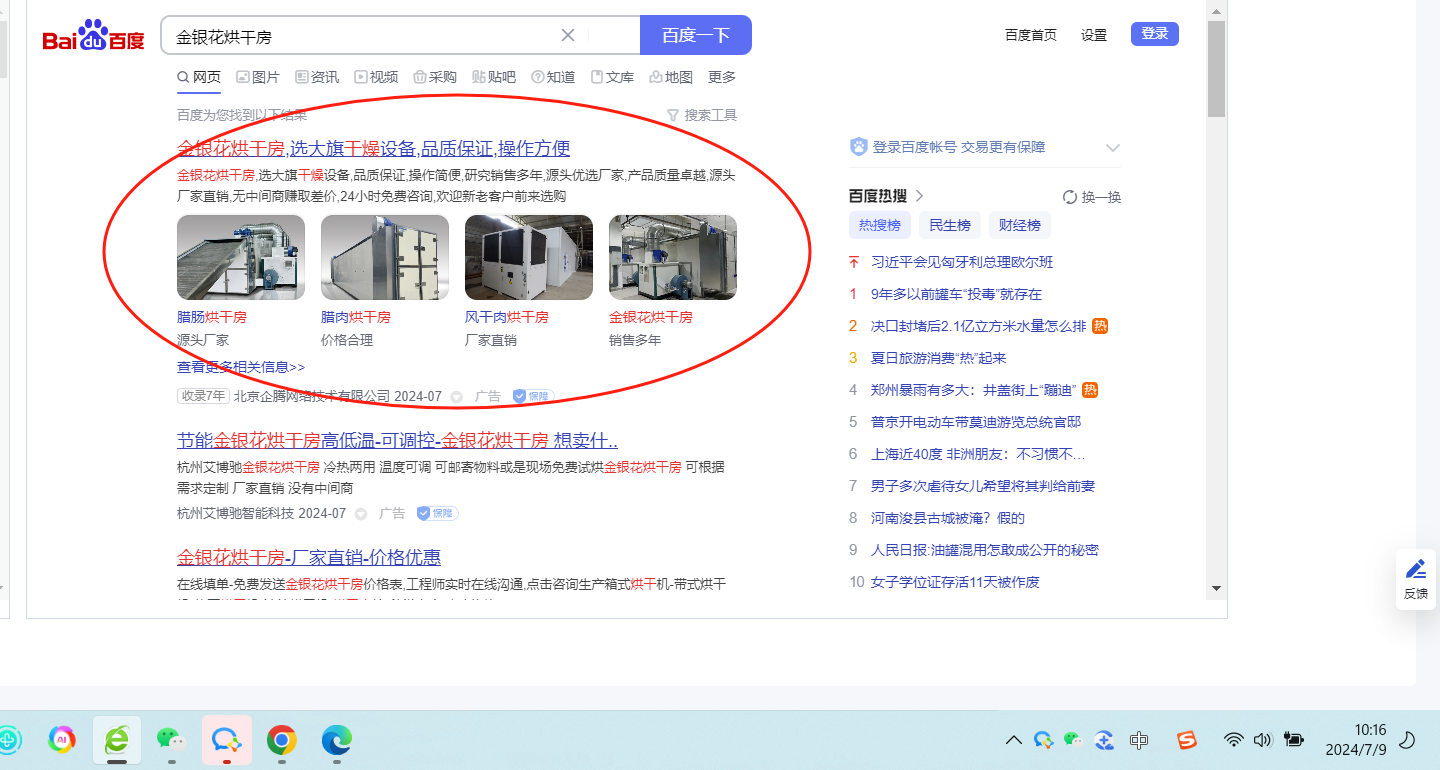Open hot search 郑州暴雨有多大
This screenshot has height=770, width=1440.
pyautogui.click(x=974, y=390)
